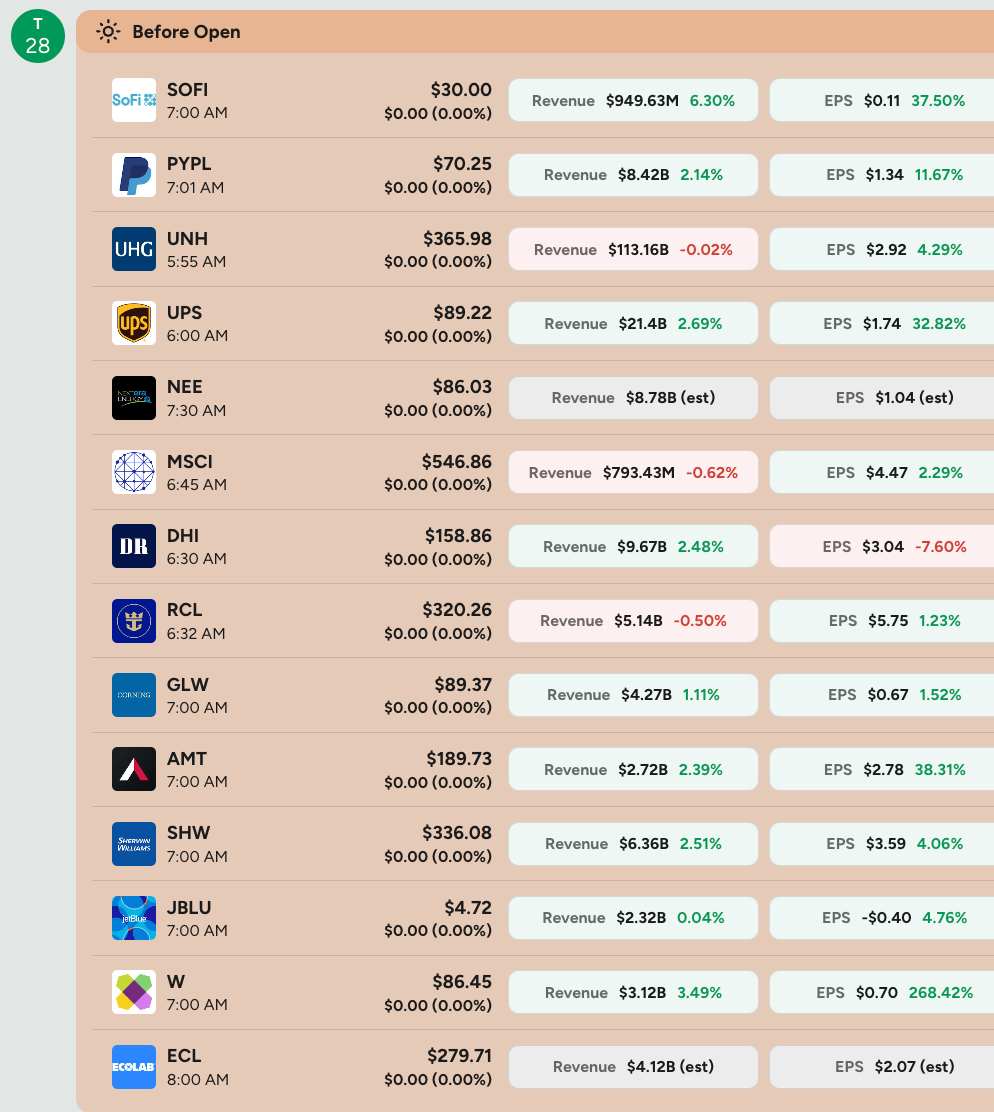Click SHW revenue $6.36B card

tap(633, 844)
